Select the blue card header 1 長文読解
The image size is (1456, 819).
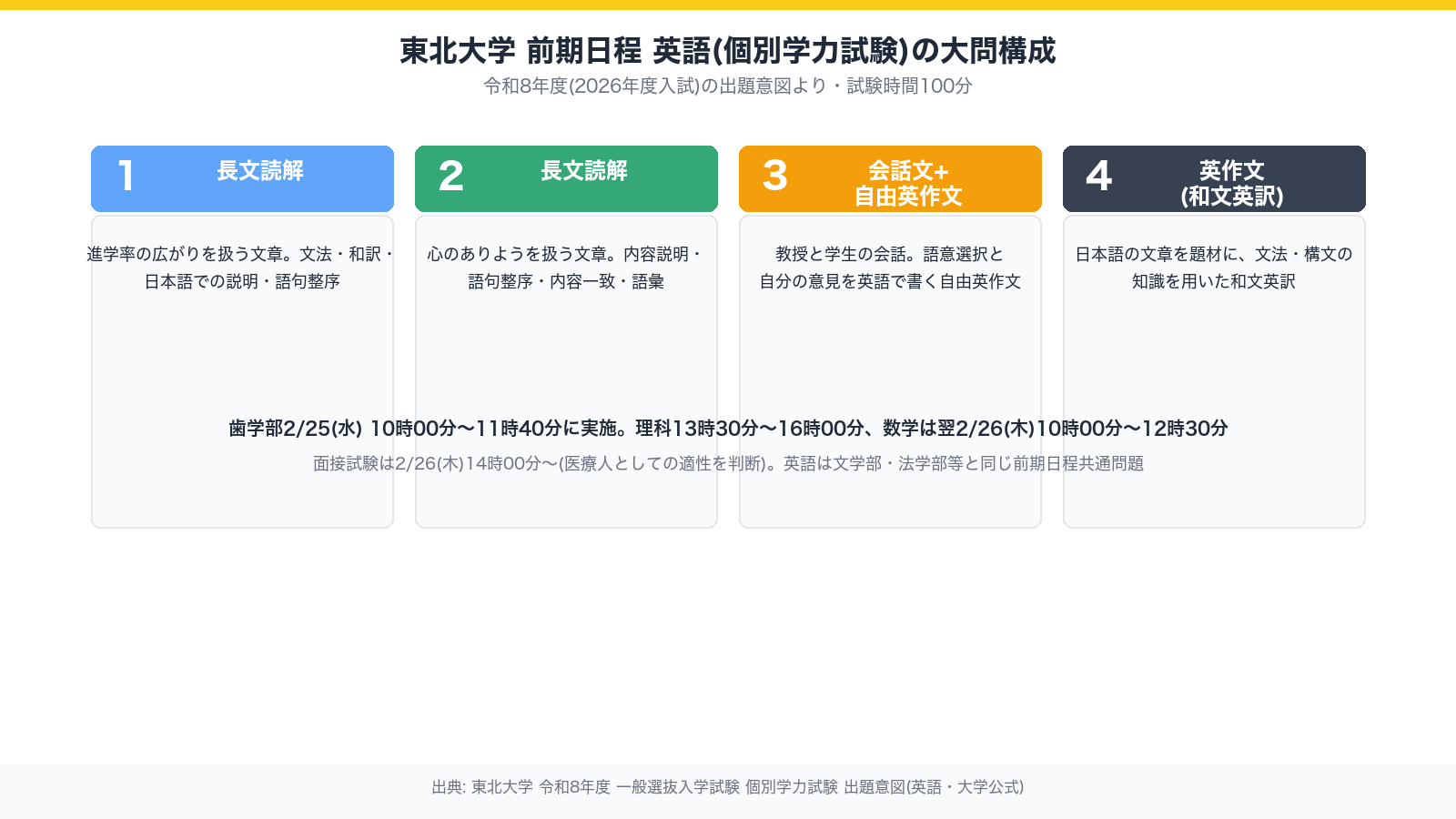(242, 178)
